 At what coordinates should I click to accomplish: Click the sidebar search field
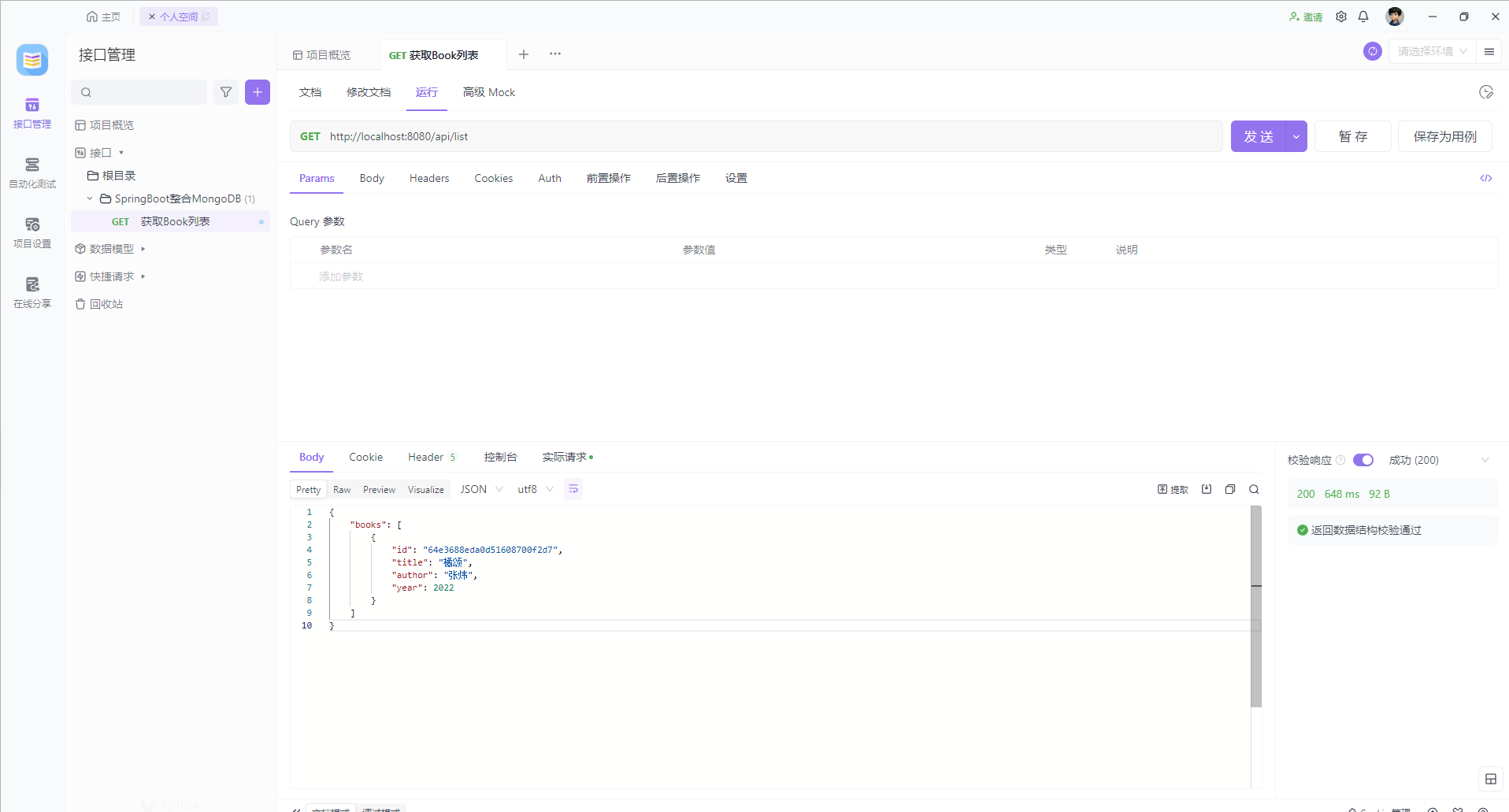tap(139, 92)
